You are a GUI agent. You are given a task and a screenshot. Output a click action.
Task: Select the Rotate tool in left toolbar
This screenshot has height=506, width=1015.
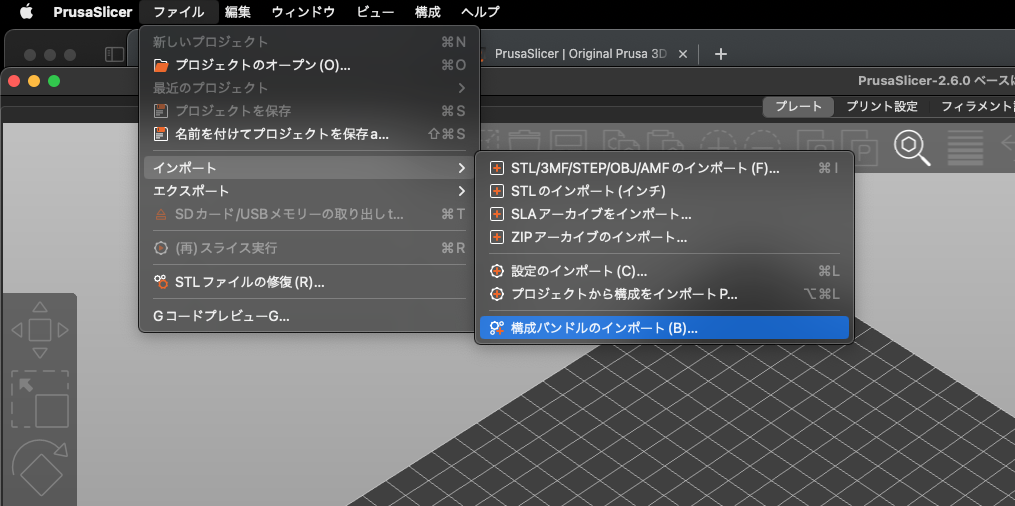(x=39, y=470)
